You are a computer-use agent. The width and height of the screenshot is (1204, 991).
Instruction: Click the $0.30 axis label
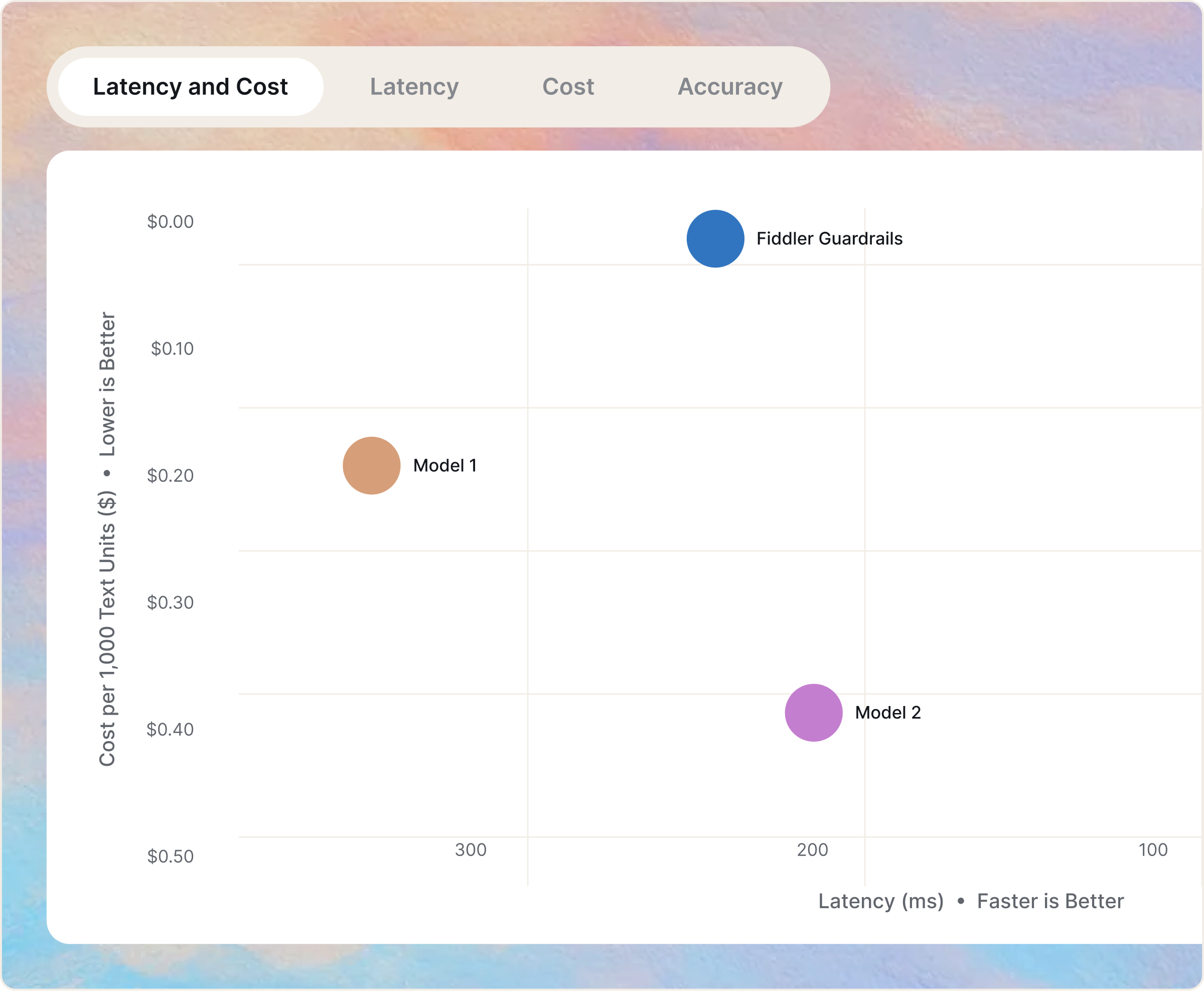tap(171, 603)
